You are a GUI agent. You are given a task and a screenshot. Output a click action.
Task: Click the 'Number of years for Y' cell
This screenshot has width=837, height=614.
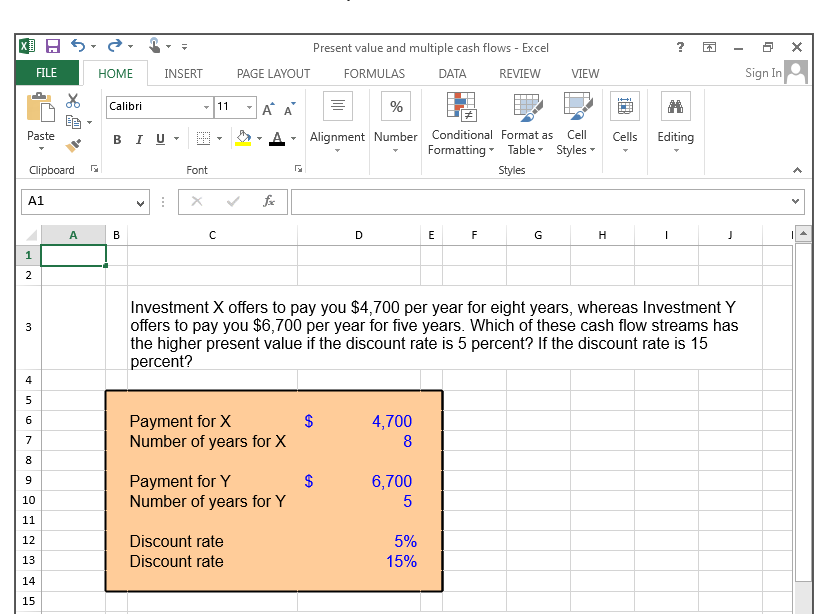212,501
